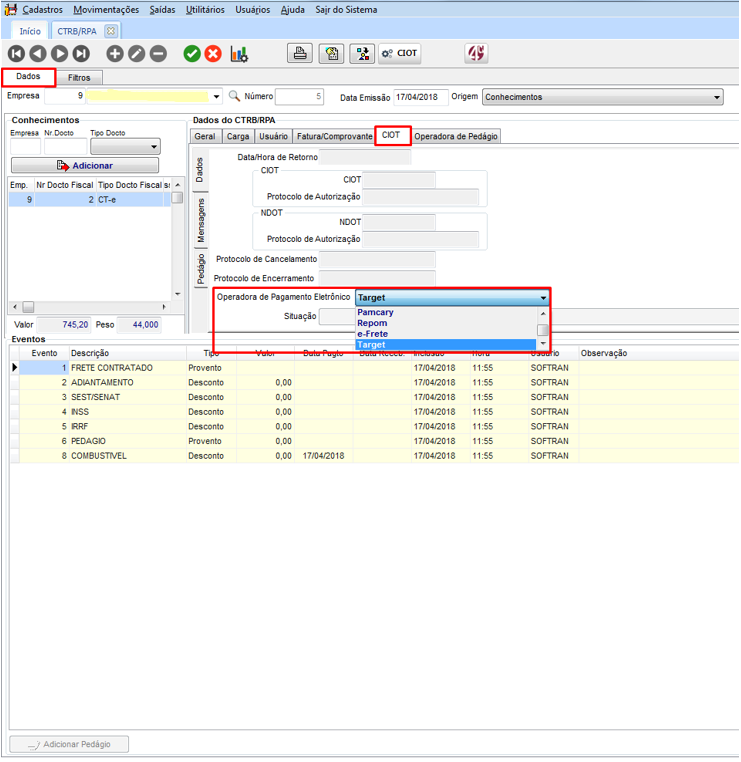Open the CIOT data tab
Viewport: 741px width, 762px height.
391,135
